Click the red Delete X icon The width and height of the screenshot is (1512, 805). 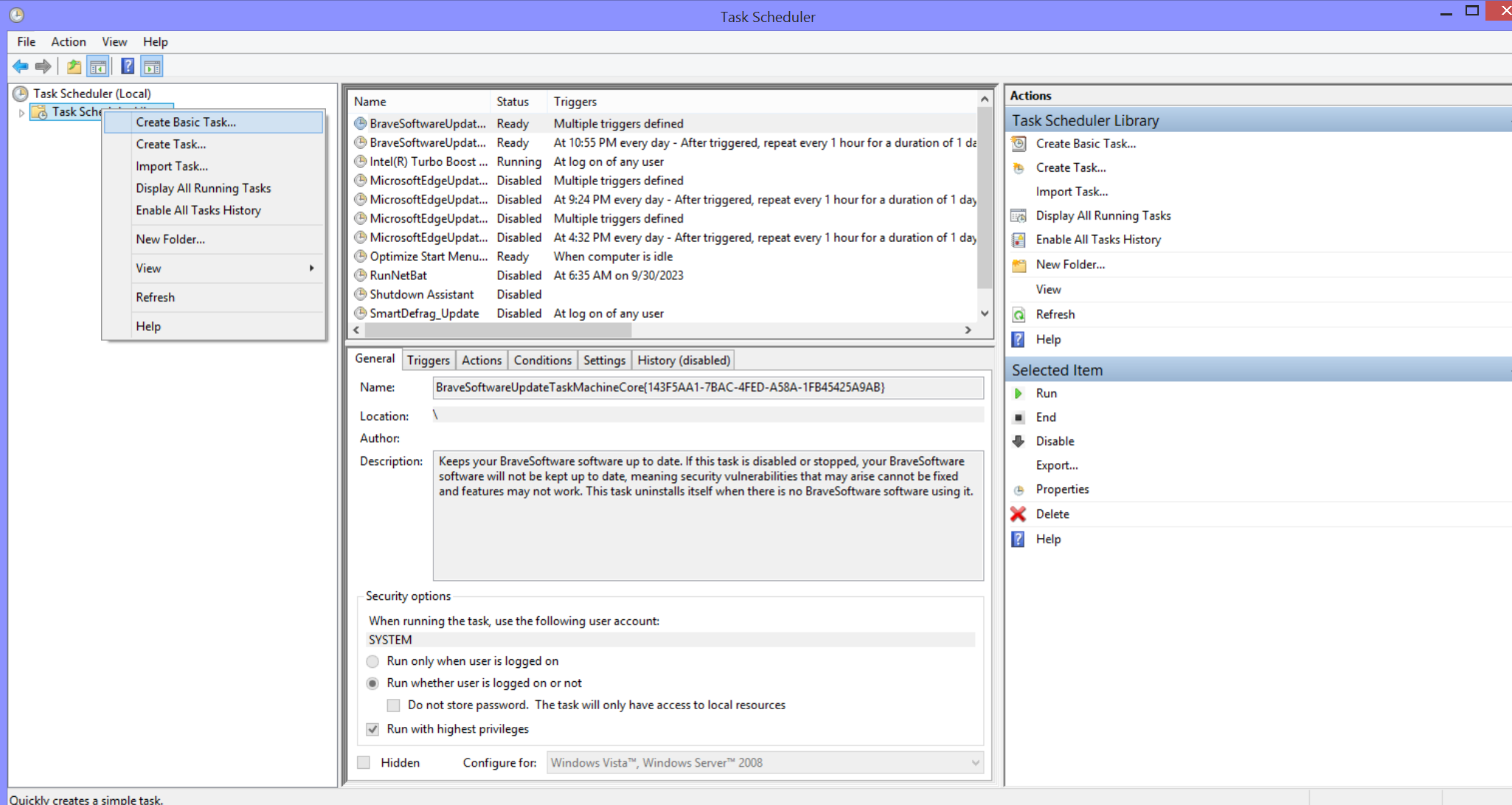[1018, 515]
